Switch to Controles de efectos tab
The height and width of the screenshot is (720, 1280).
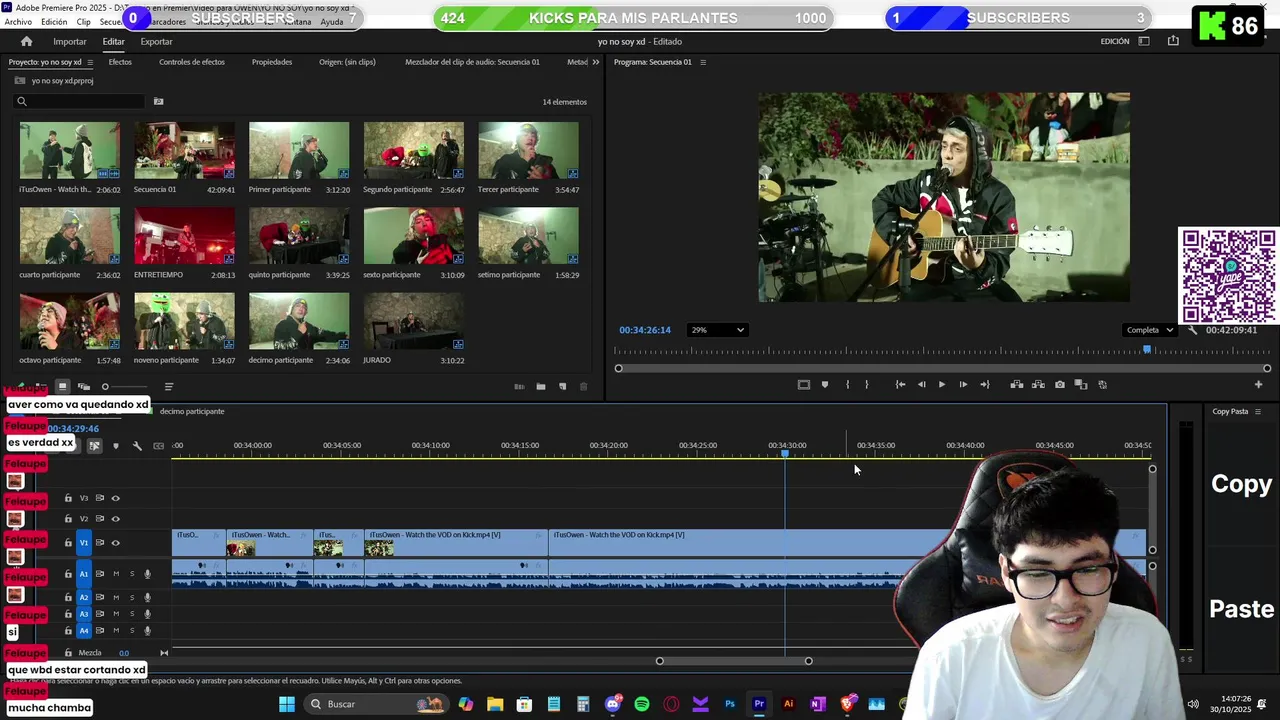click(192, 62)
